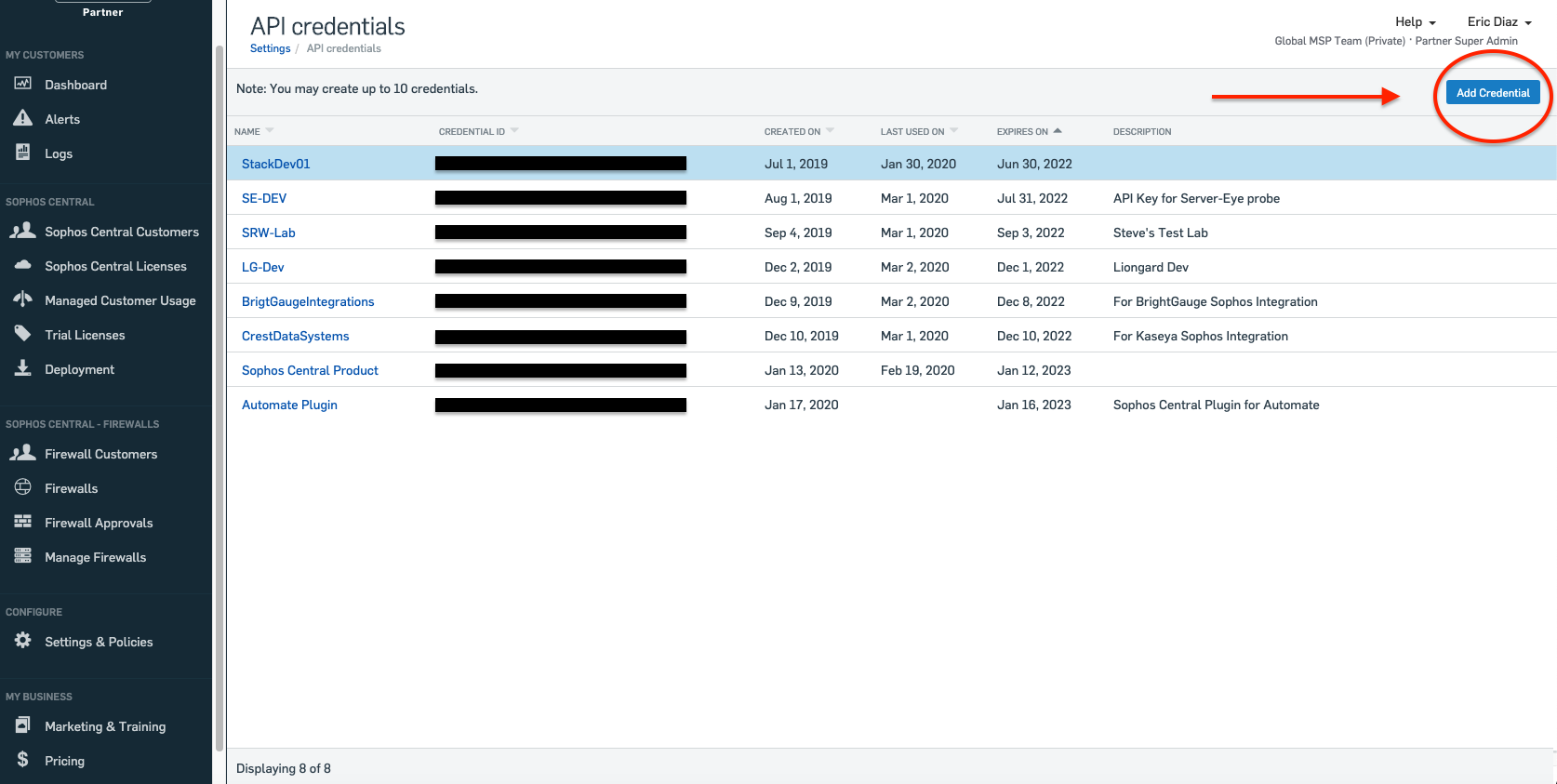Click 'Displaying 8 of 8' footer text
Viewport: 1557px width, 784px height.
(283, 768)
